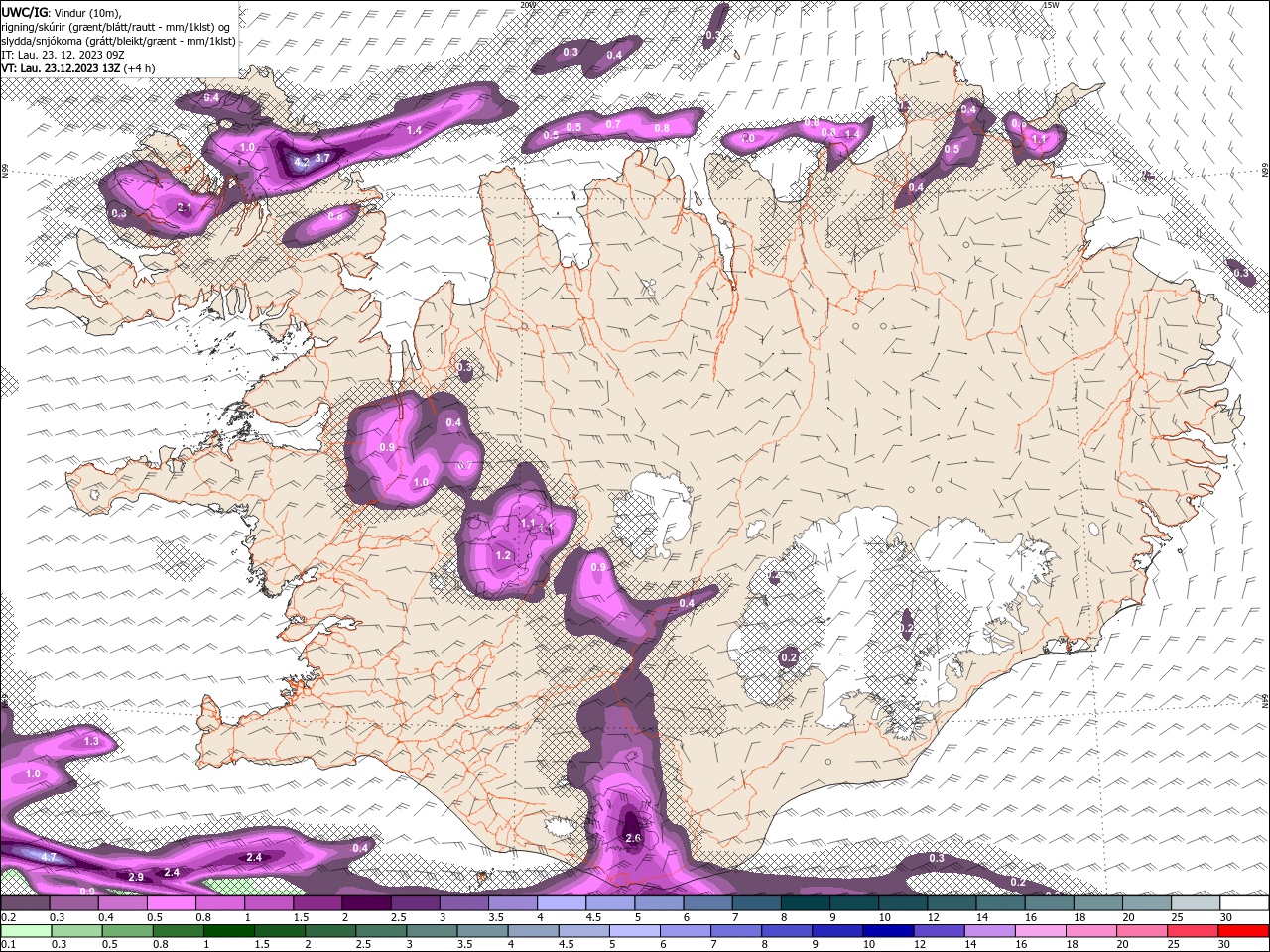
Task: Pick the bright red 30 swatch in lower legend
Action: tap(1244, 931)
